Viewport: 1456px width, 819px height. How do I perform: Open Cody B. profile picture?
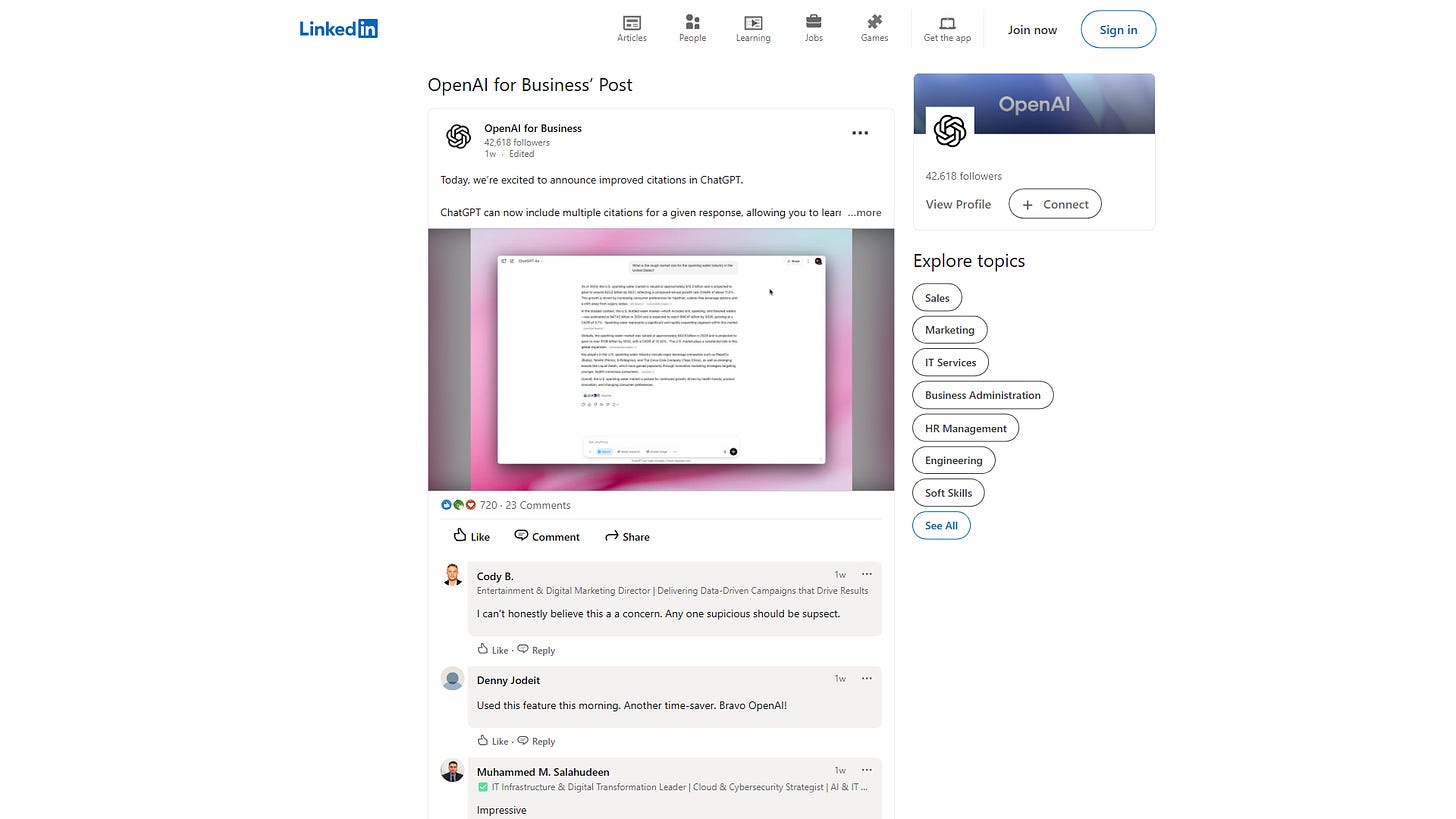(x=452, y=575)
